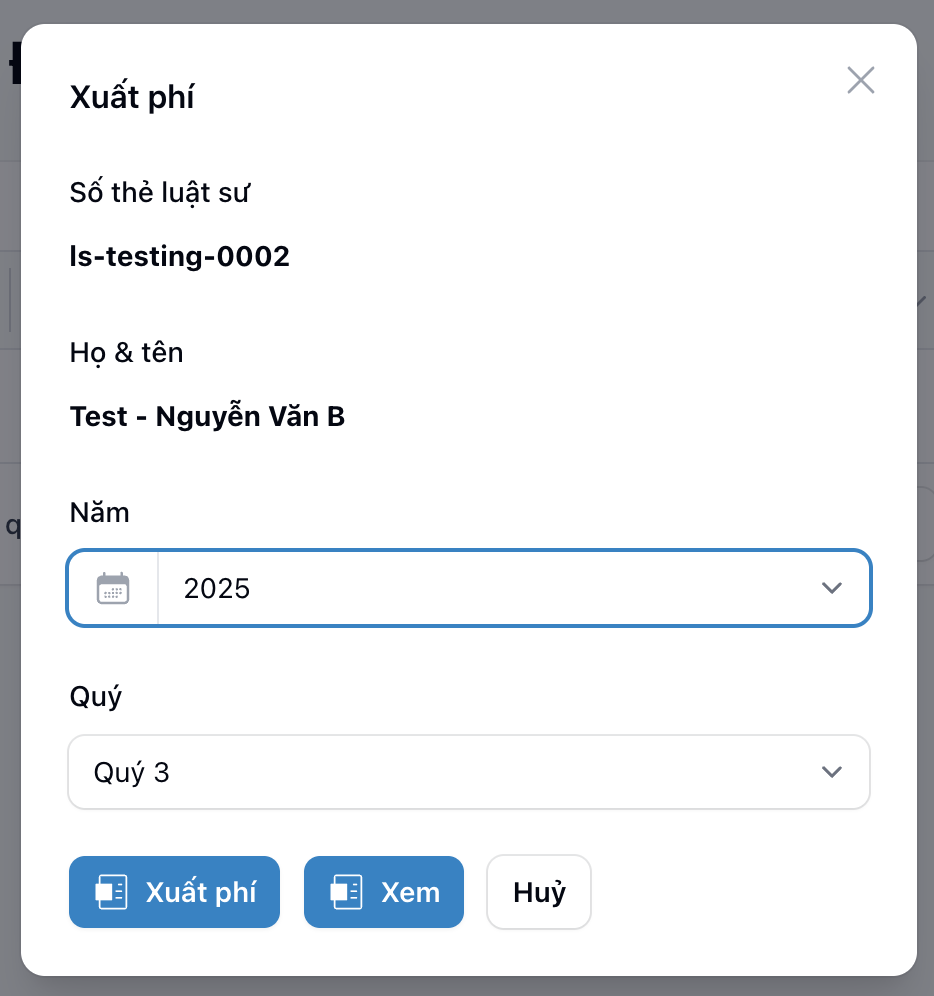This screenshot has width=934, height=996.
Task: Click the calendar icon in the year field
Action: (112, 588)
